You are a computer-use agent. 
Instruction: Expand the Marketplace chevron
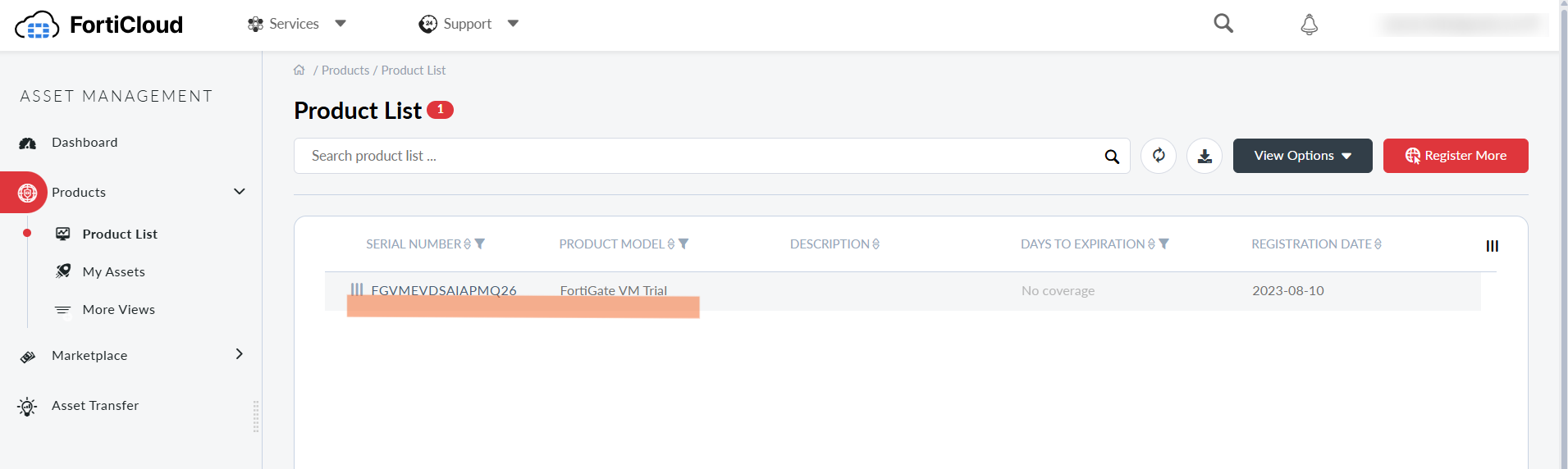point(240,354)
